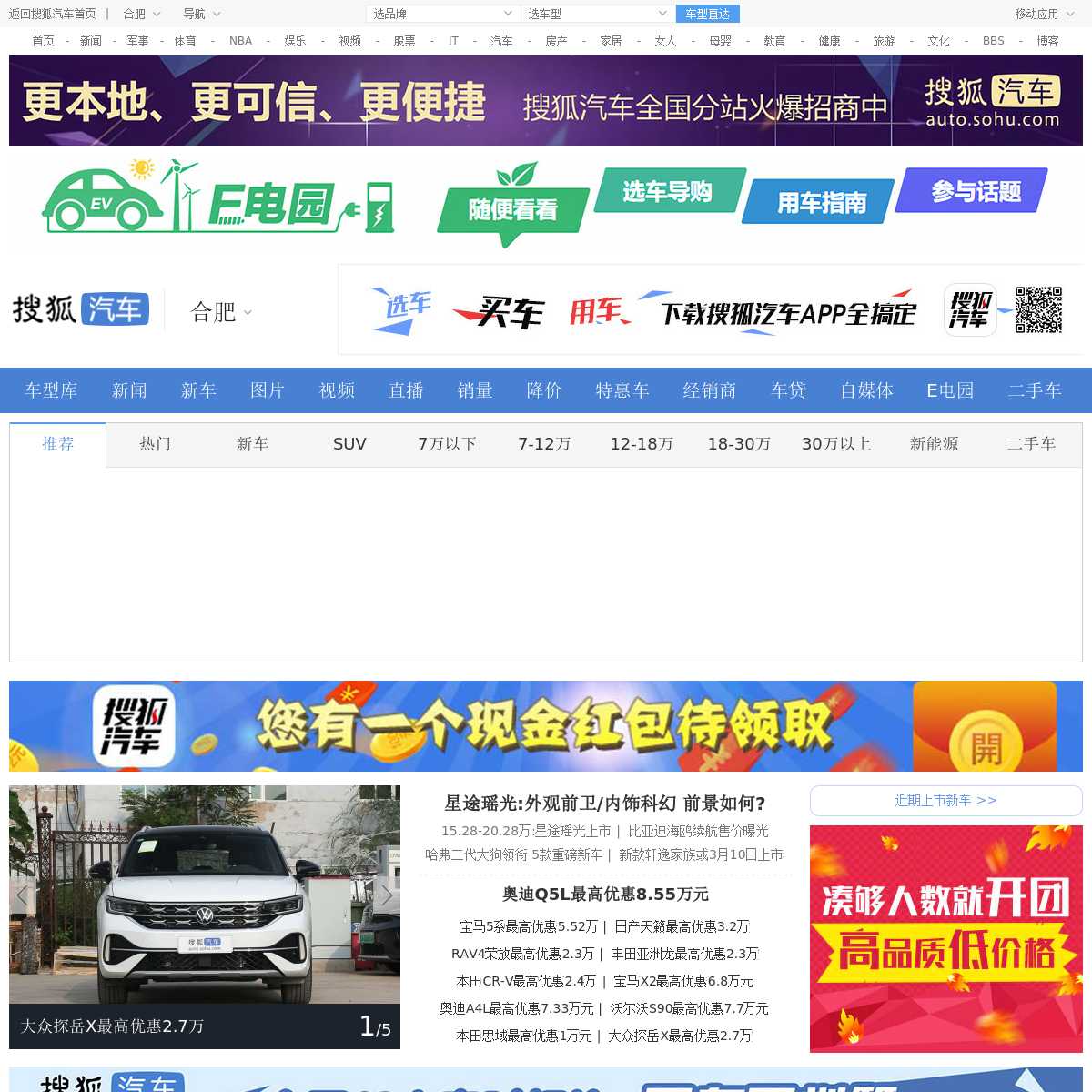Image resolution: width=1092 pixels, height=1092 pixels.
Task: Click the 车型直达 button
Action: (708, 14)
